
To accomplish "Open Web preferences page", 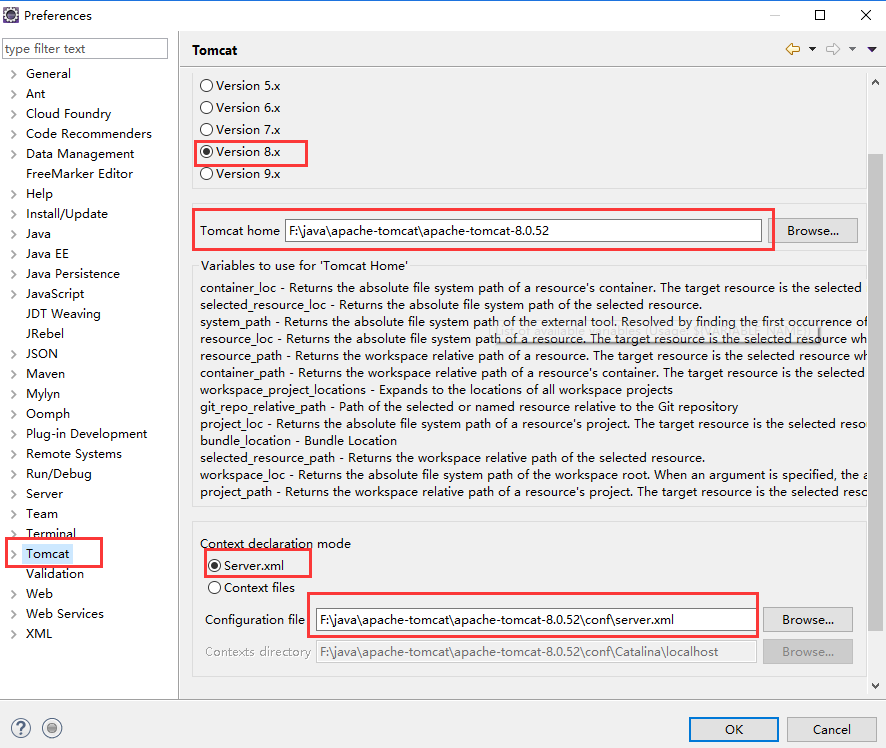I will (39, 594).
